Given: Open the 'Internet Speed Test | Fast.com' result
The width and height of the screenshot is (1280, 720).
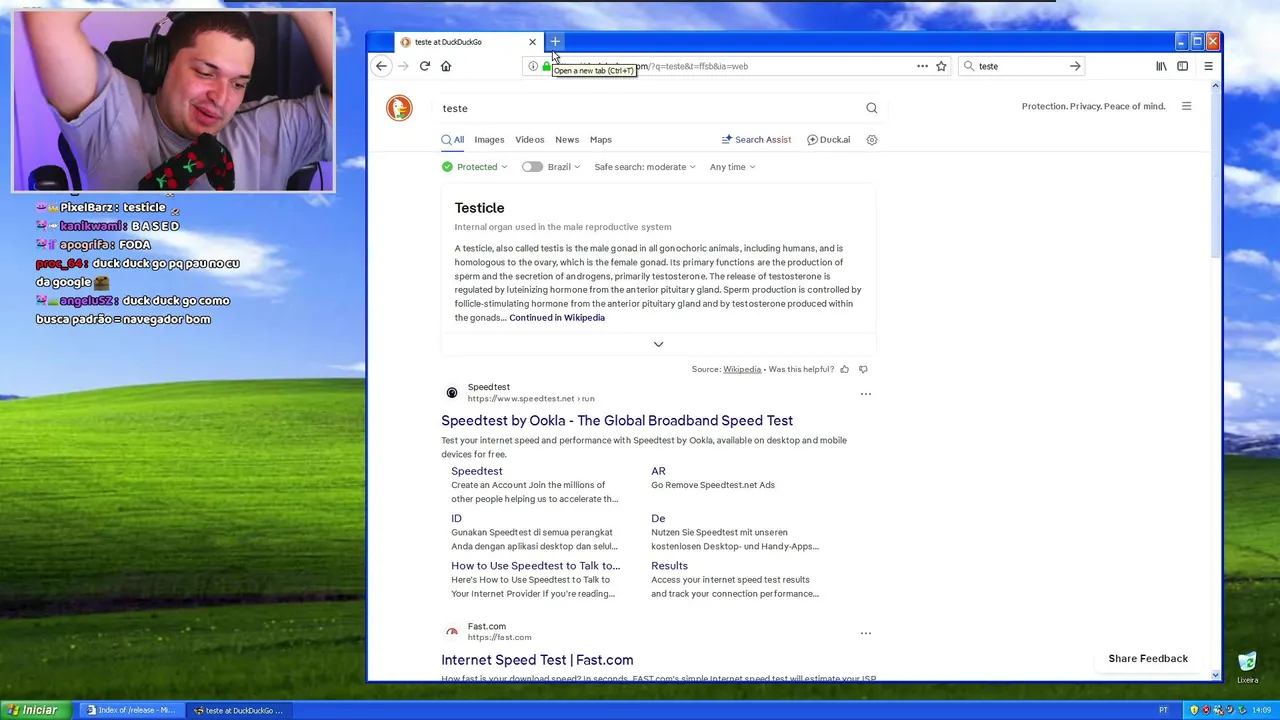Looking at the screenshot, I should click(537, 660).
